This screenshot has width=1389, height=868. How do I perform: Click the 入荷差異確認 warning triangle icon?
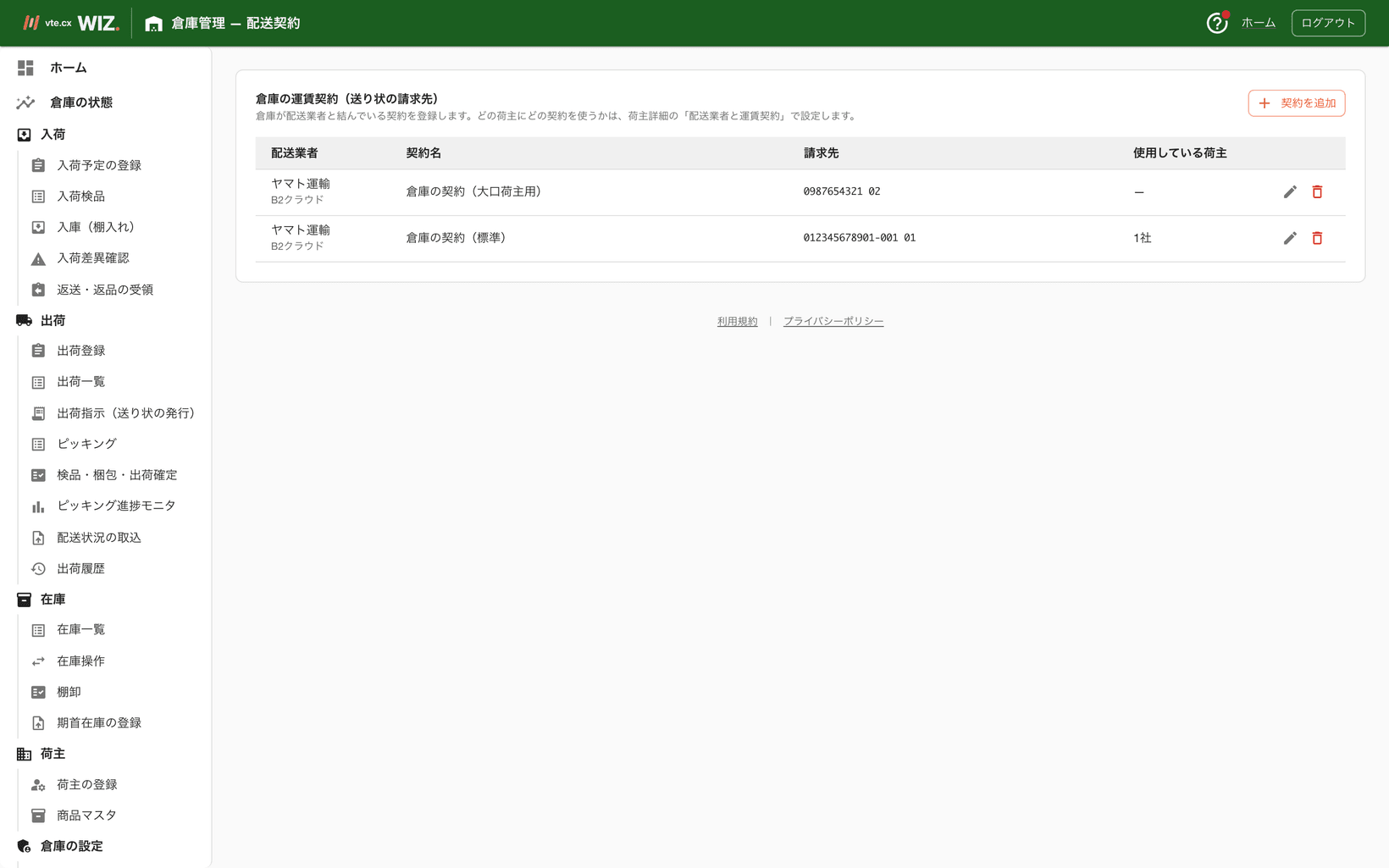pyautogui.click(x=38, y=259)
